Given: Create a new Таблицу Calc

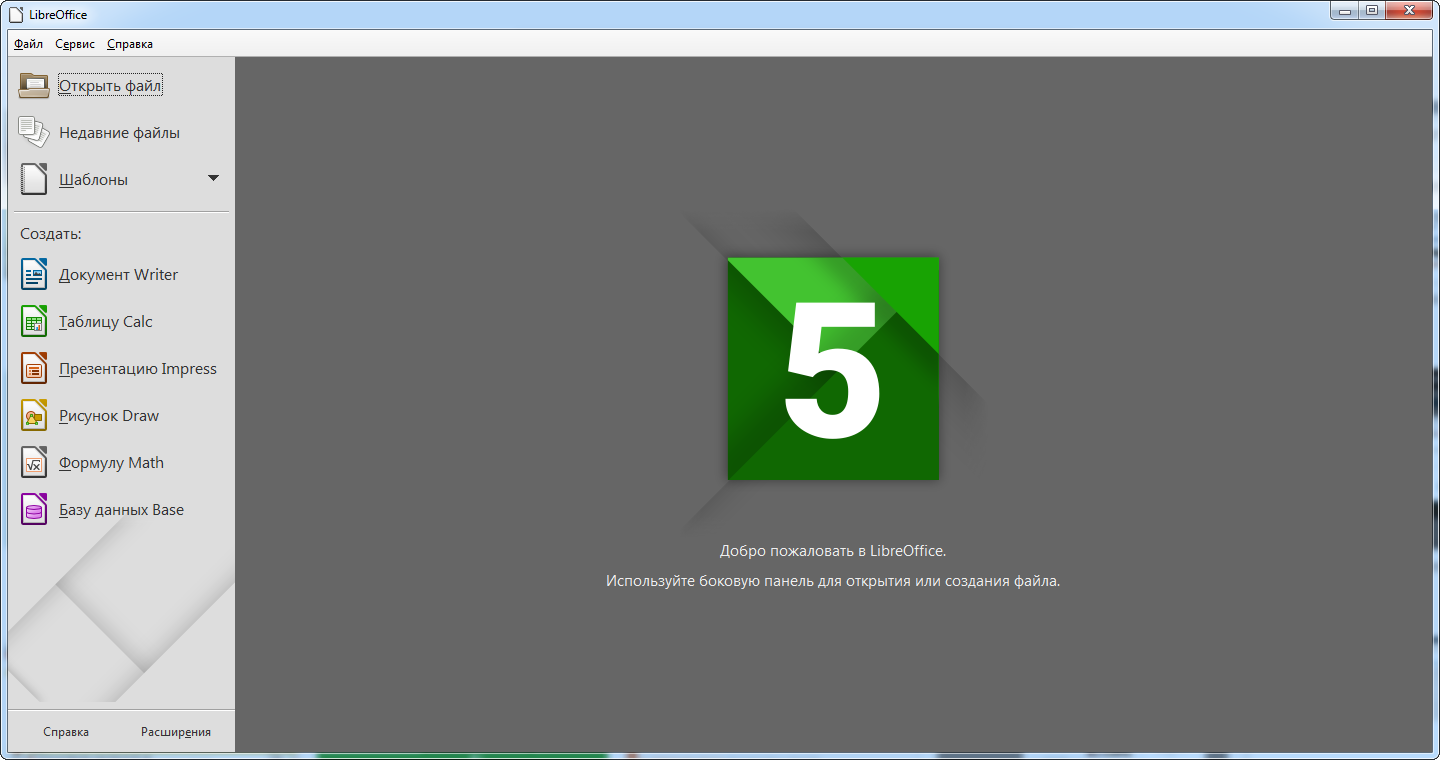Looking at the screenshot, I should 105,322.
